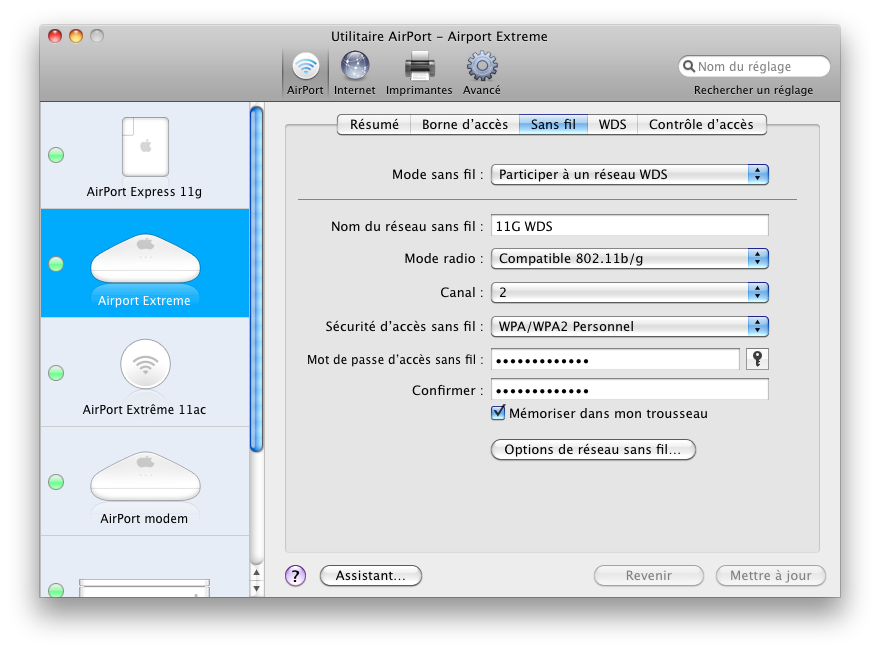
Task: Click the sidebar blue scrollbar thumb
Action: (256, 279)
